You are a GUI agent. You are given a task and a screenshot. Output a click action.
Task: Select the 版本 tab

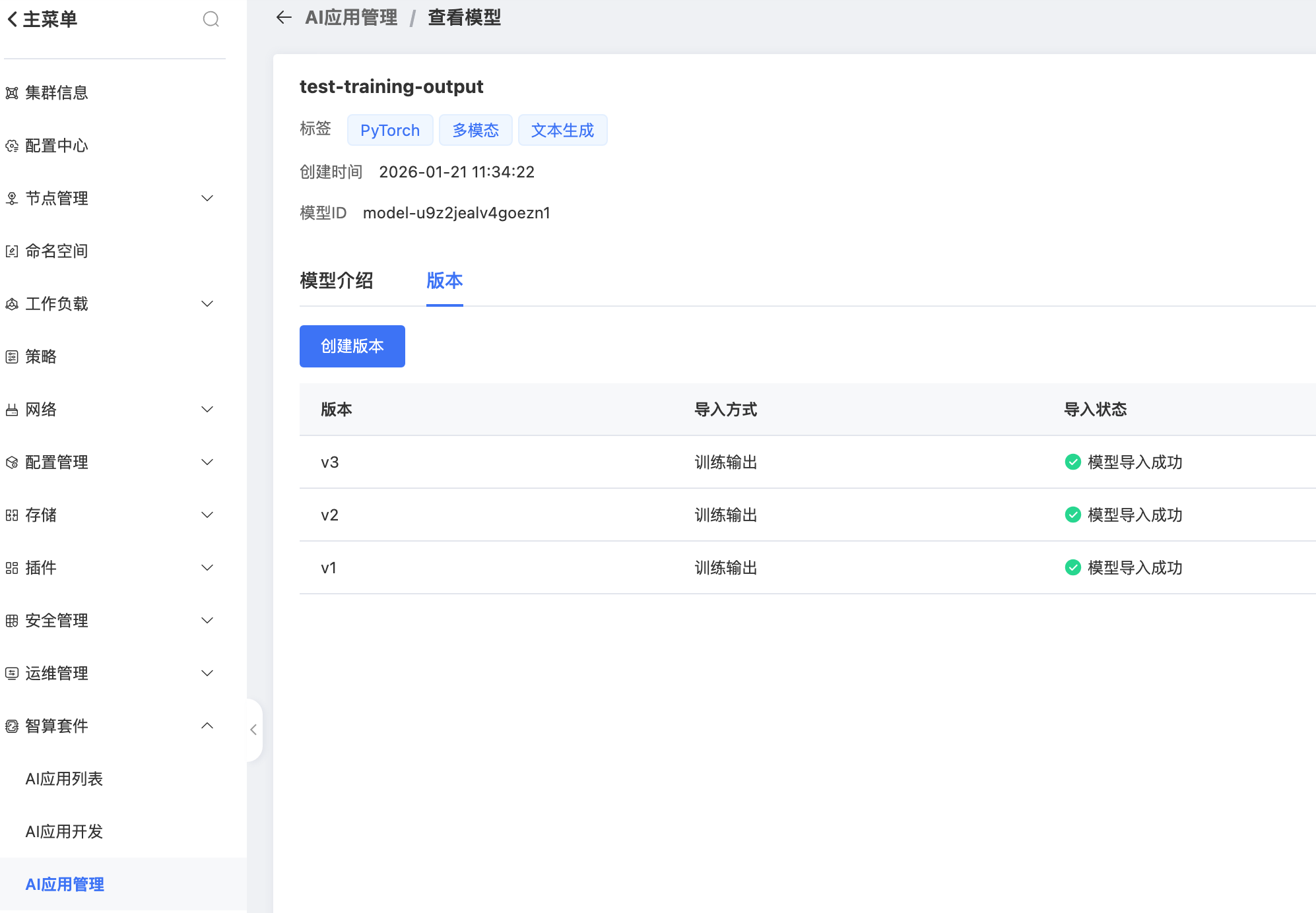click(444, 281)
